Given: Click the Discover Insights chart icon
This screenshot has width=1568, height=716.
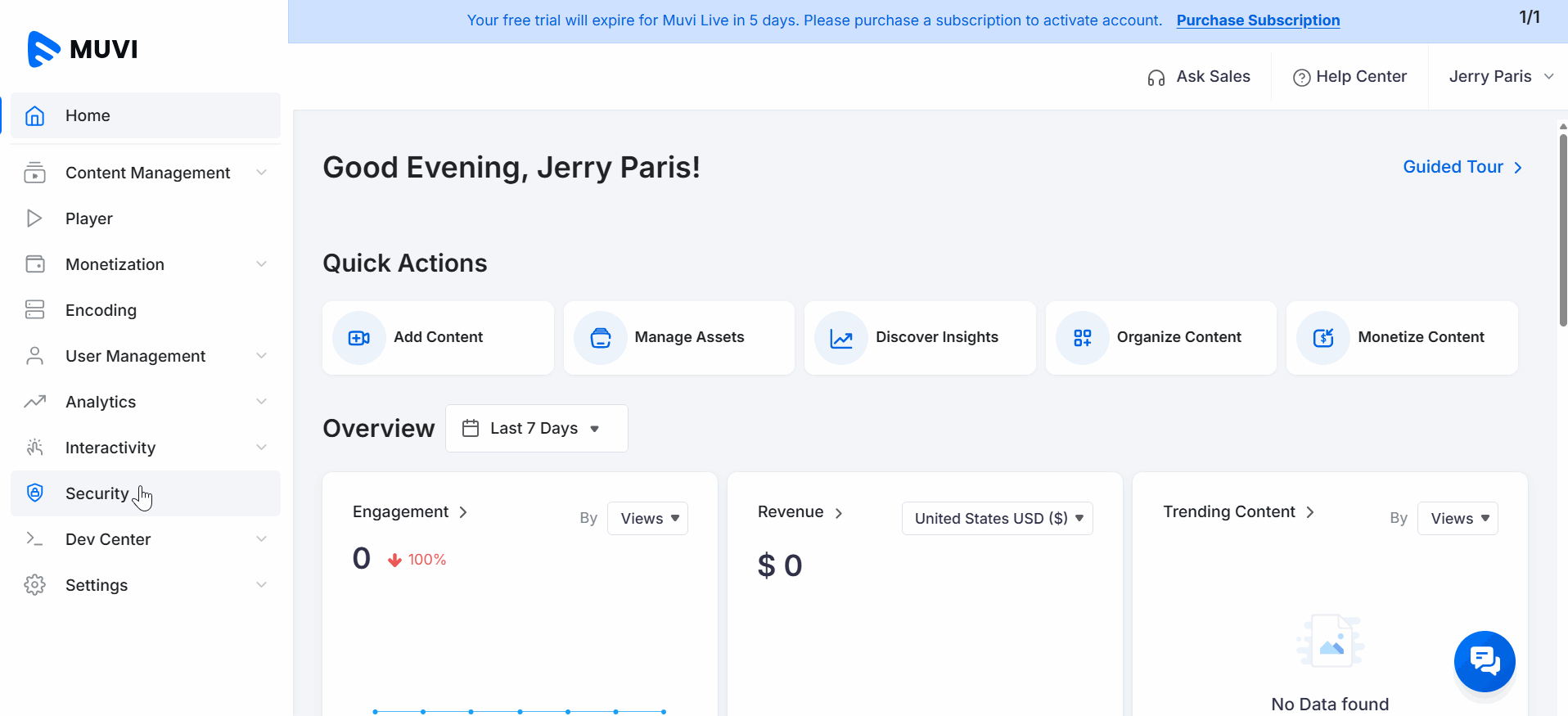Looking at the screenshot, I should (x=841, y=338).
